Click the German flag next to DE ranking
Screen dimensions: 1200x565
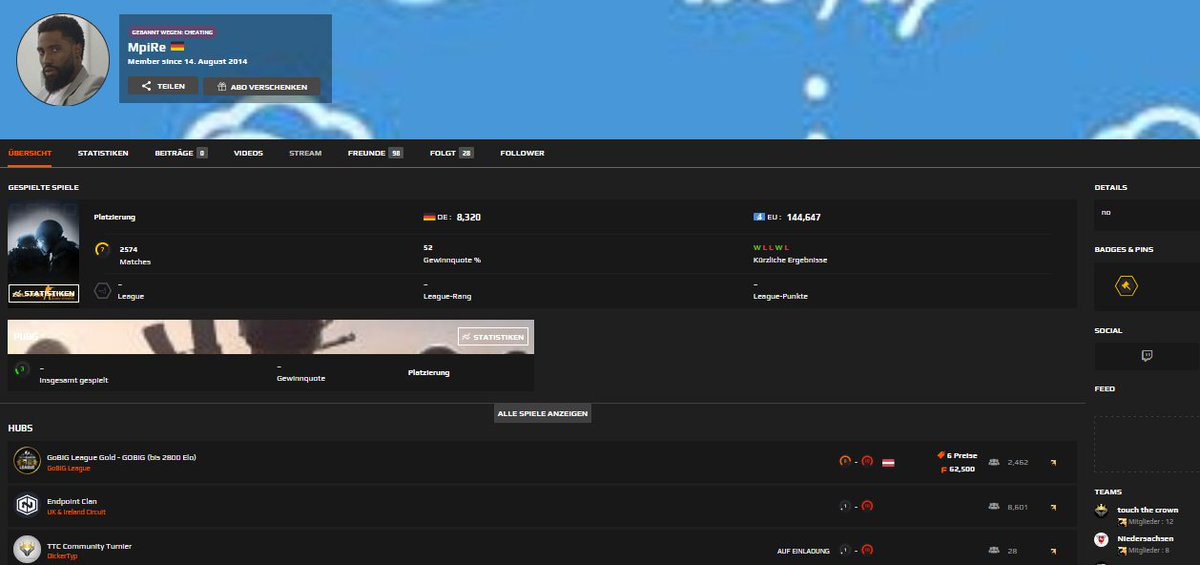click(x=429, y=217)
